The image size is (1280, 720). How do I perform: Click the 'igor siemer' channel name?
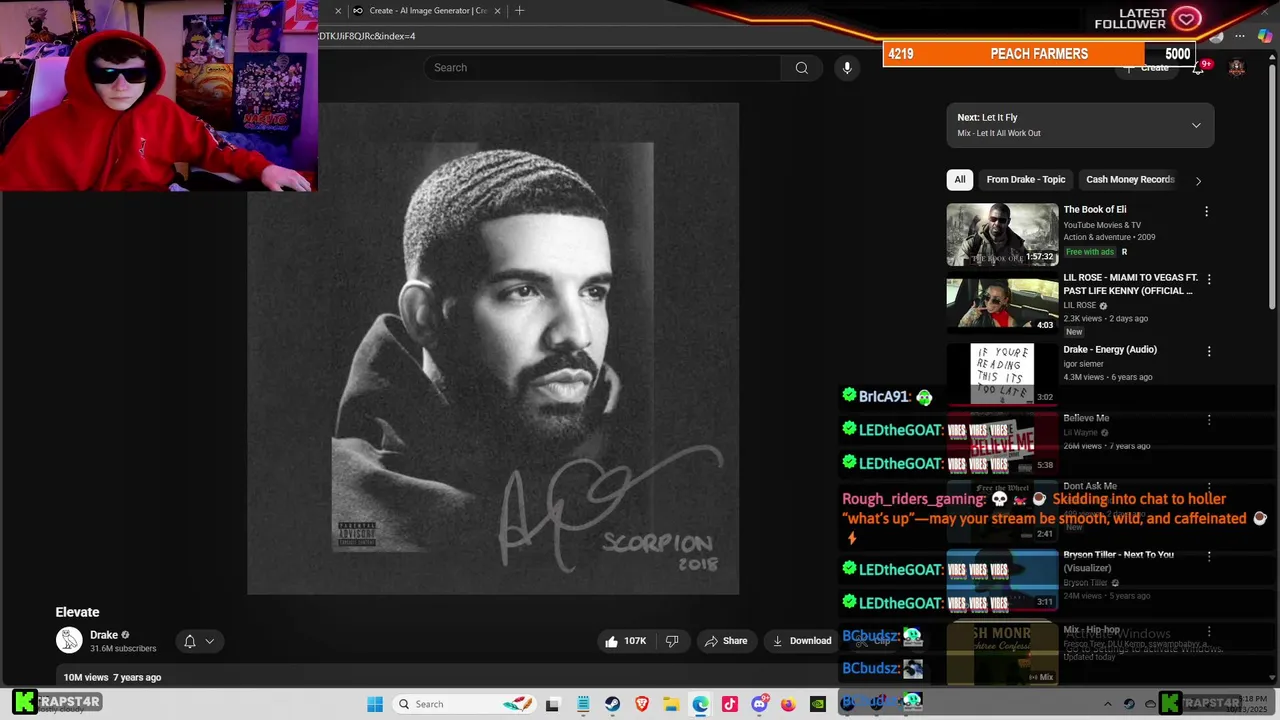[x=1084, y=364]
